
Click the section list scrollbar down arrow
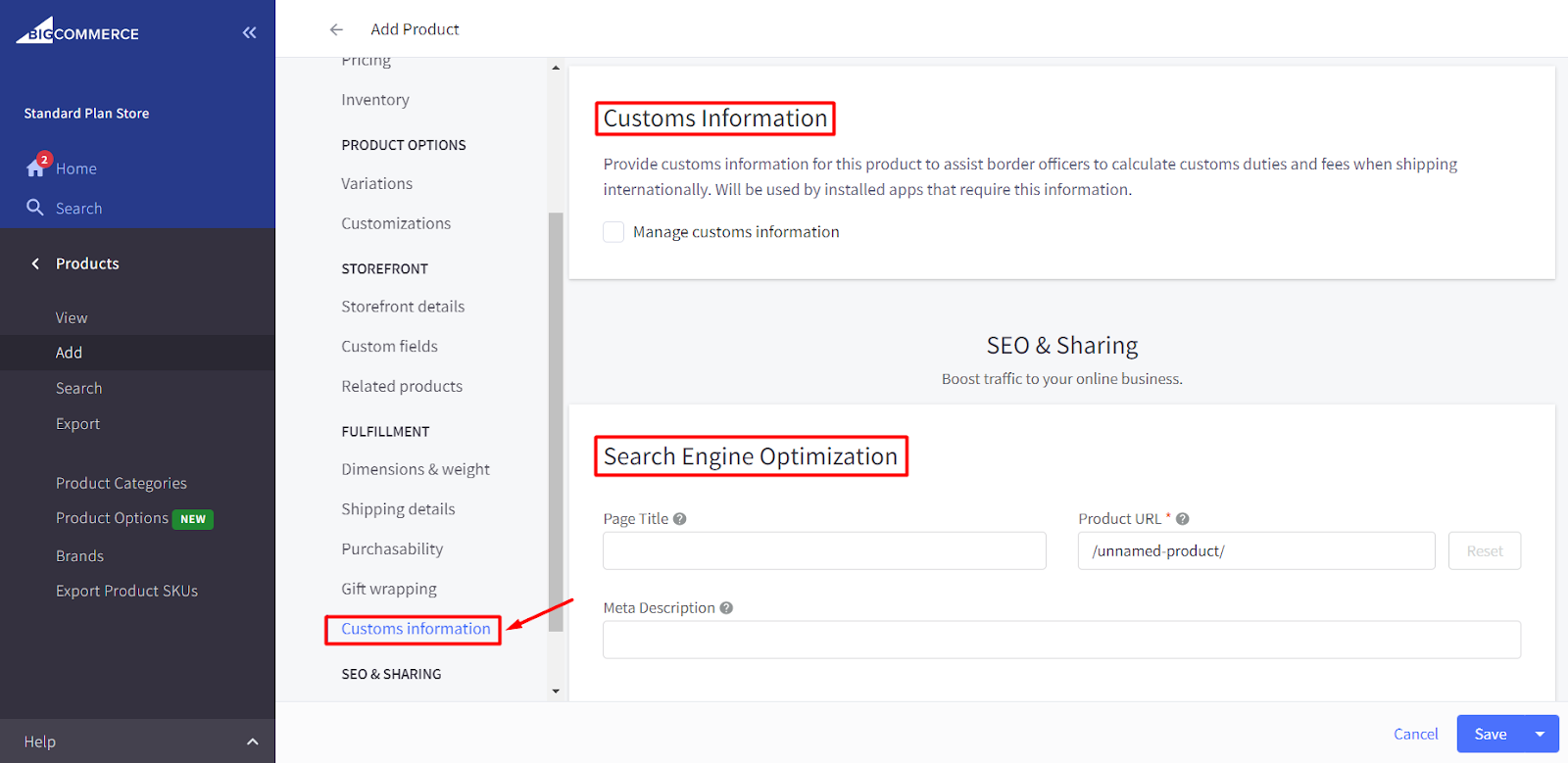(x=556, y=691)
